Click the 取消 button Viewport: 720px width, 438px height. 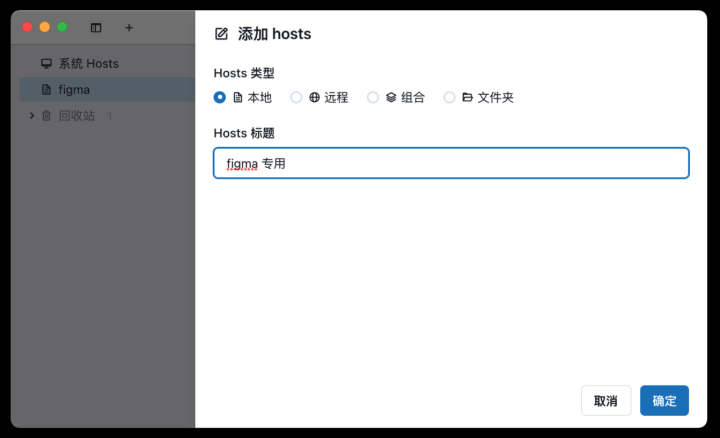606,401
